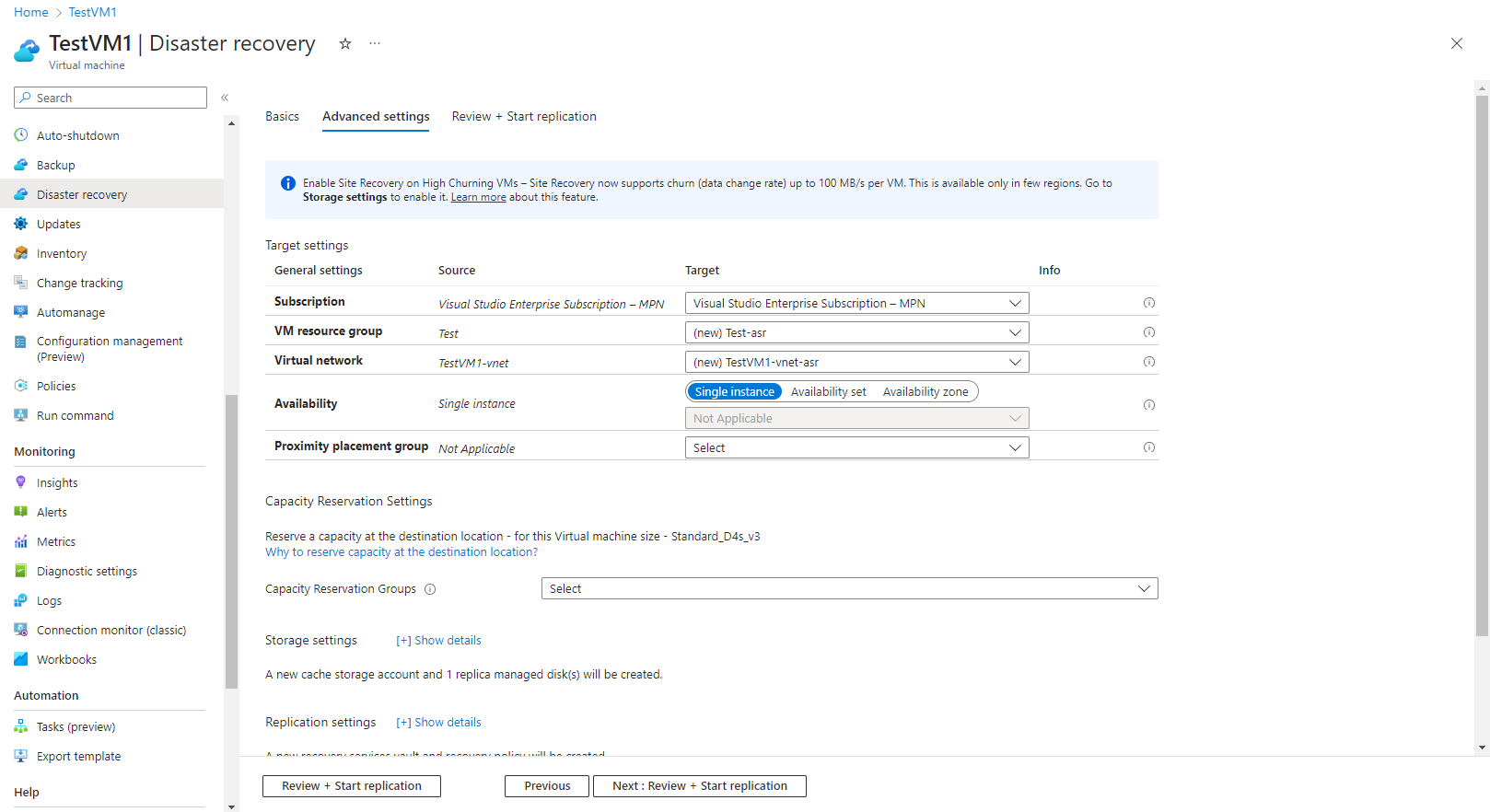The height and width of the screenshot is (812, 1490).
Task: Click the Inventory box icon
Action: 21,253
